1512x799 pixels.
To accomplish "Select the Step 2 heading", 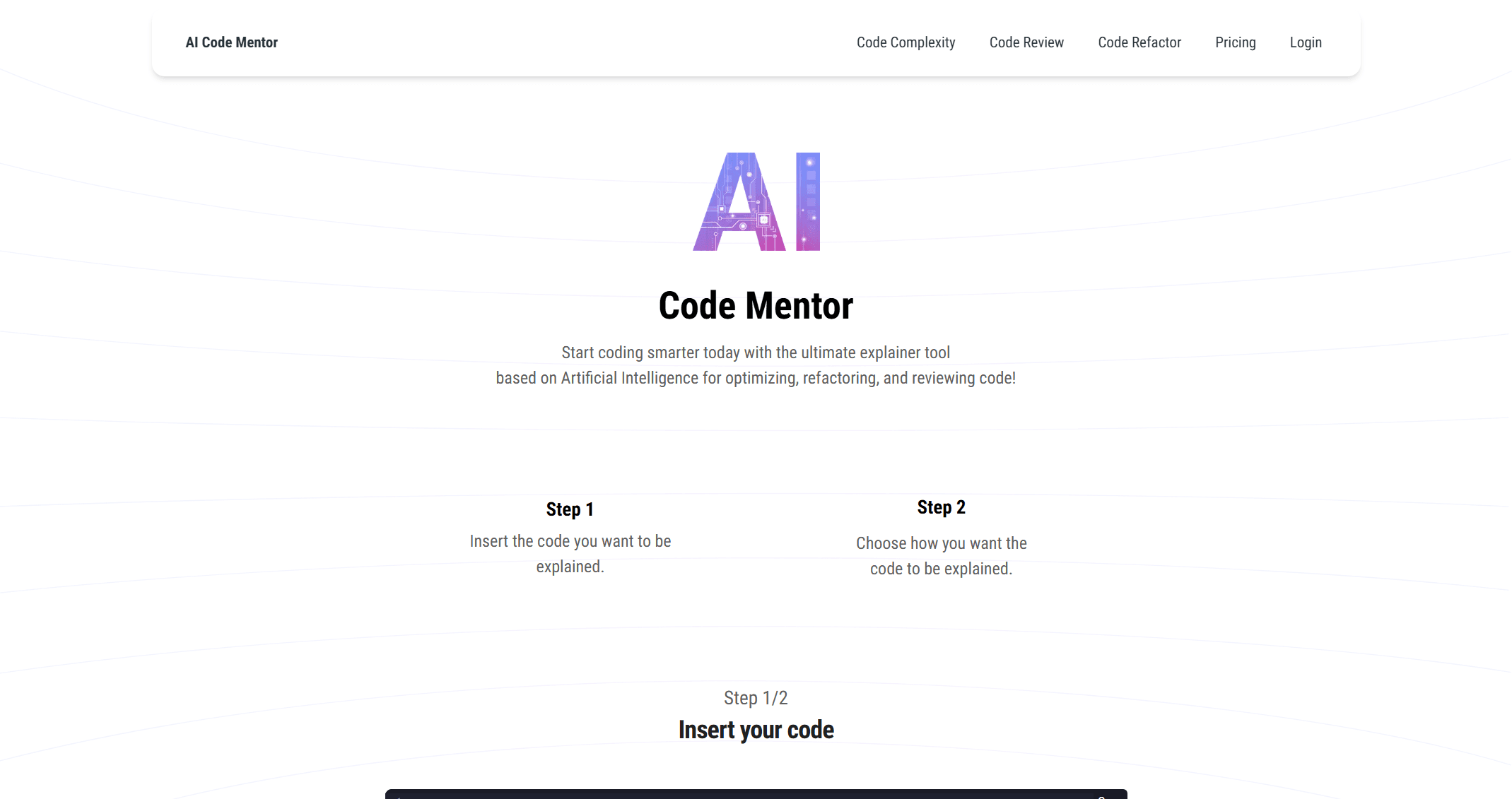I will (x=941, y=507).
